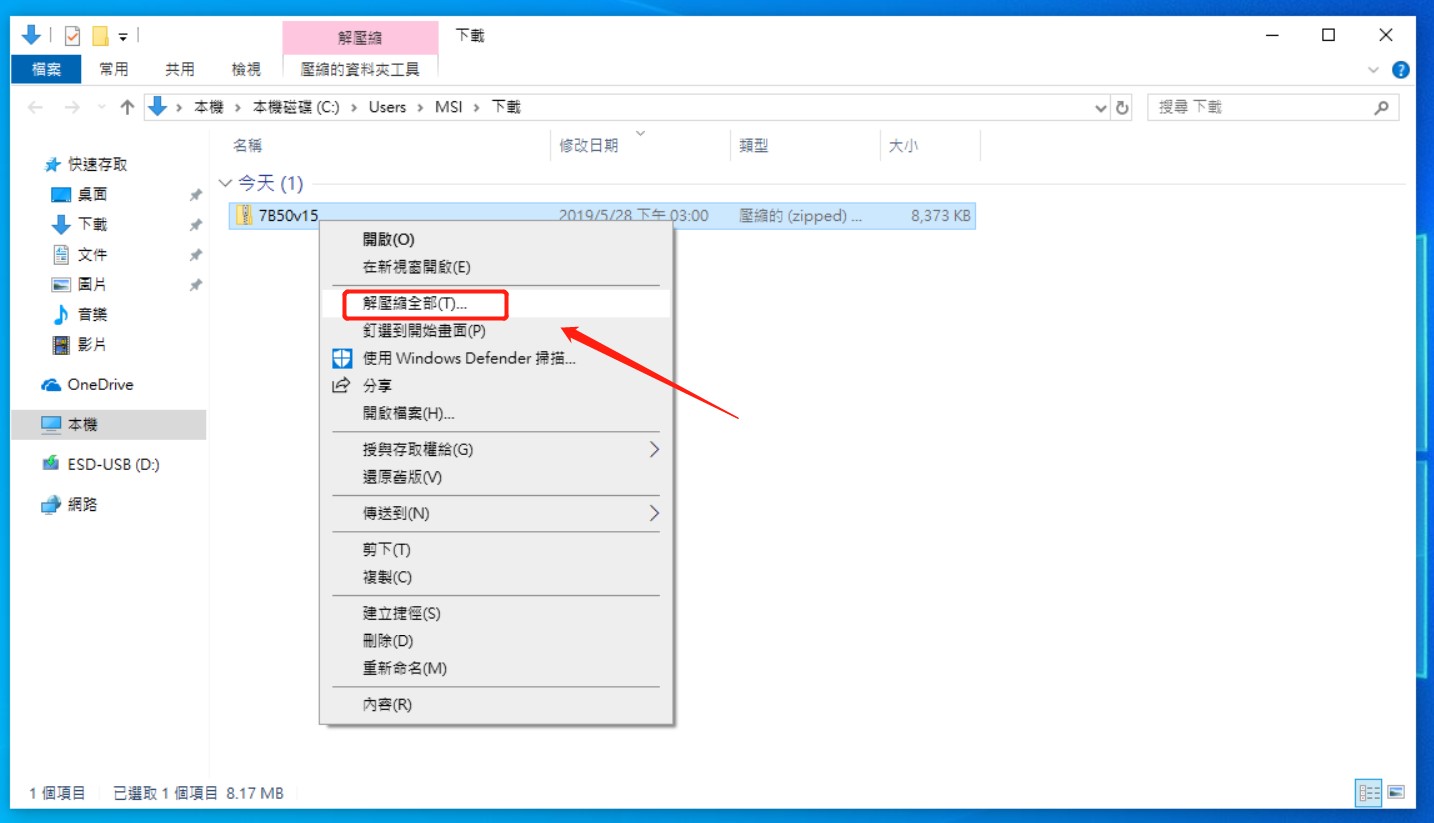Click the Properties icon in quick access toolbar

pos(72,36)
